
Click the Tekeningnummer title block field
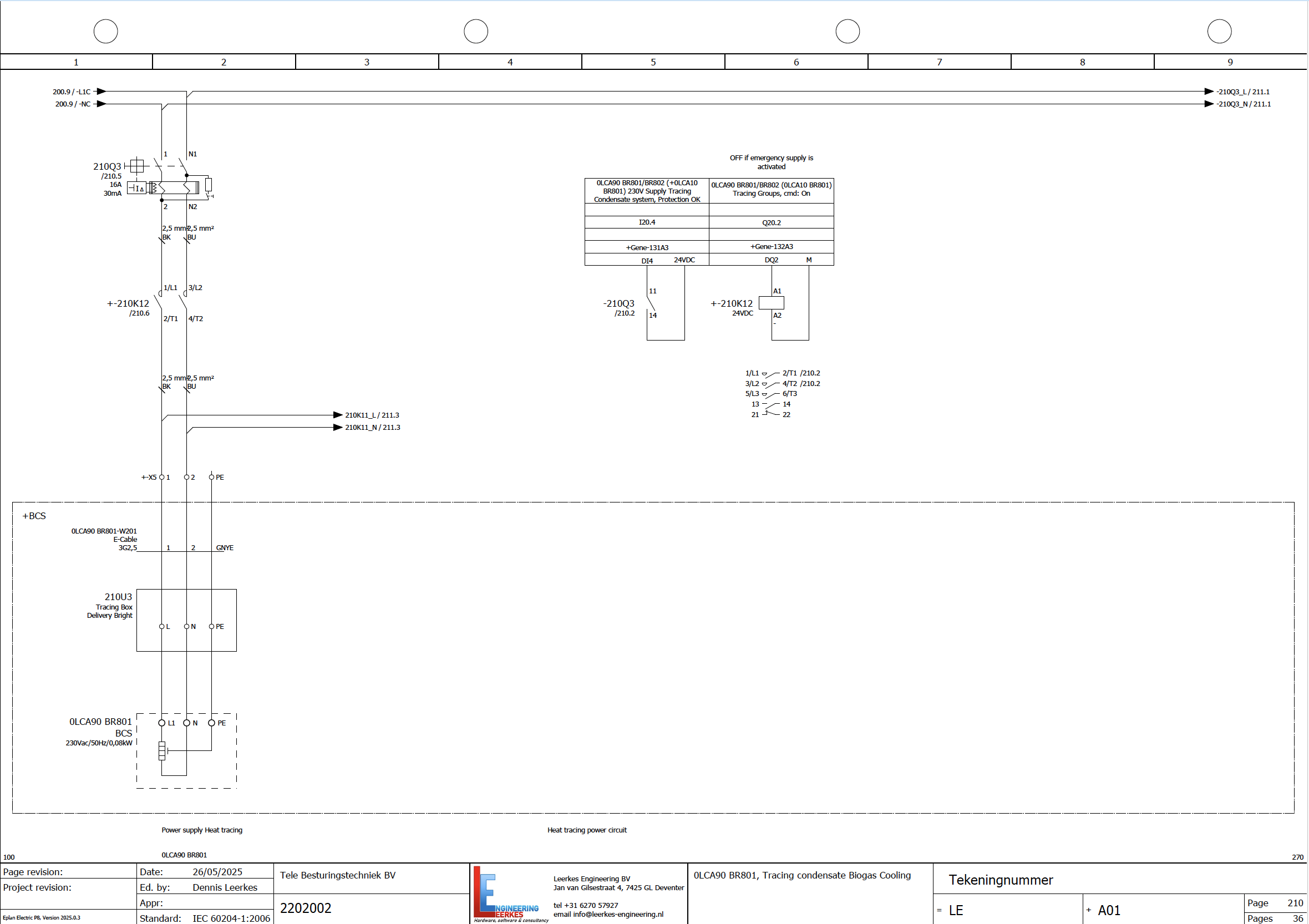1001,880
